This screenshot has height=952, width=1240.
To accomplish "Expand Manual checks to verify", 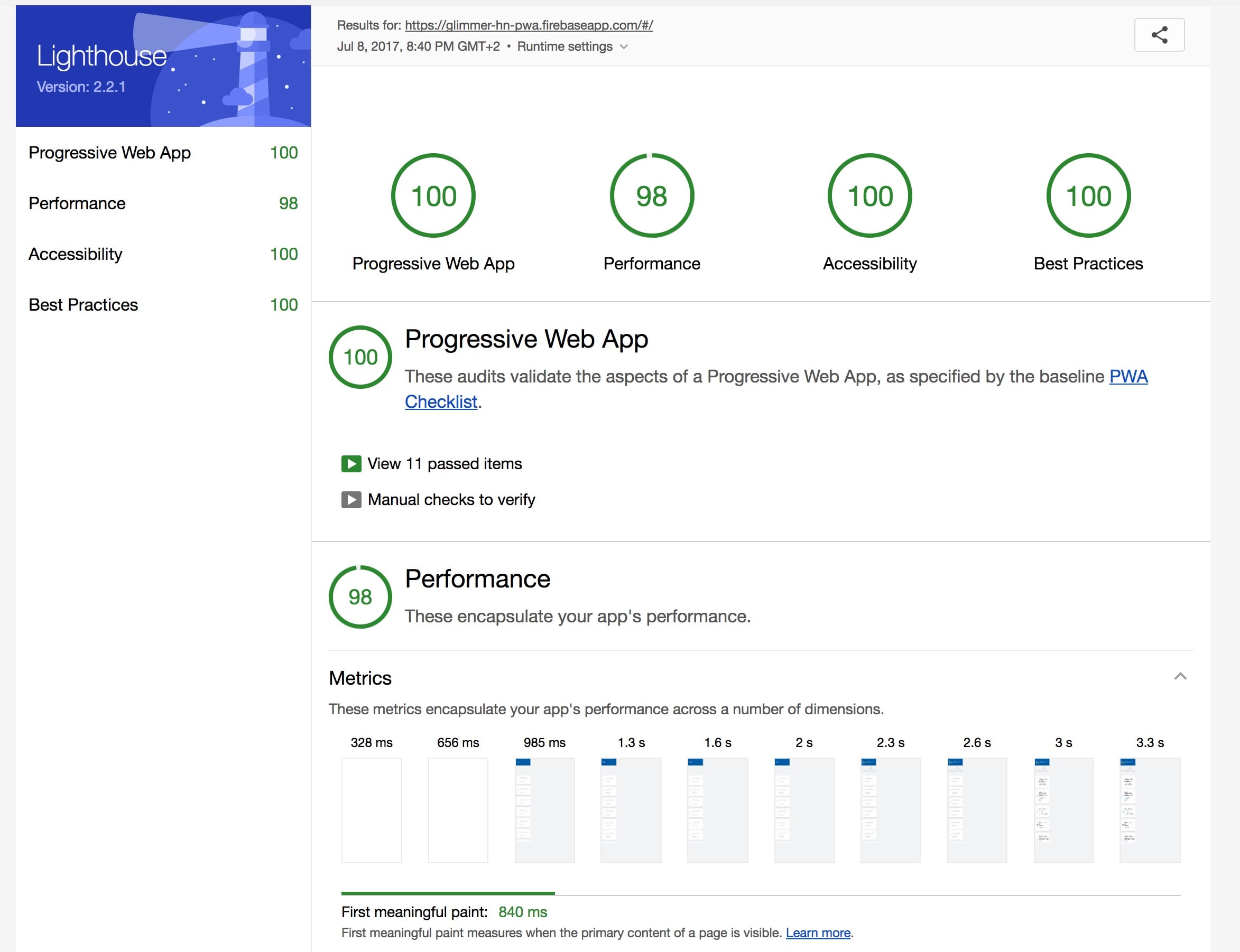I will click(451, 499).
